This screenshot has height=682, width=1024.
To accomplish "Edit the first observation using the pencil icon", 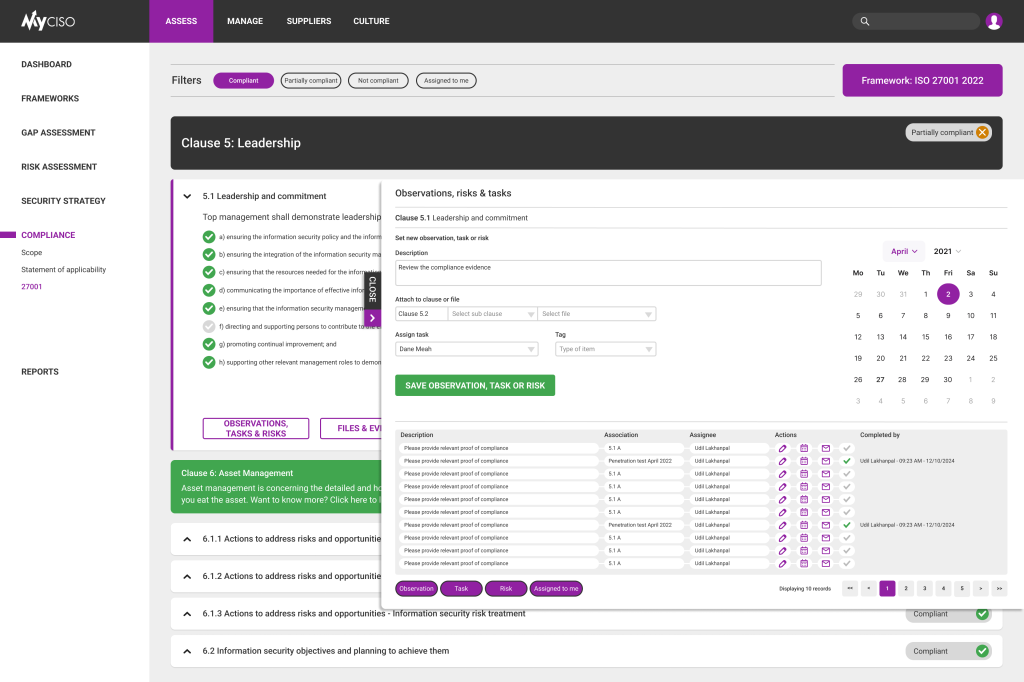I will pos(783,448).
